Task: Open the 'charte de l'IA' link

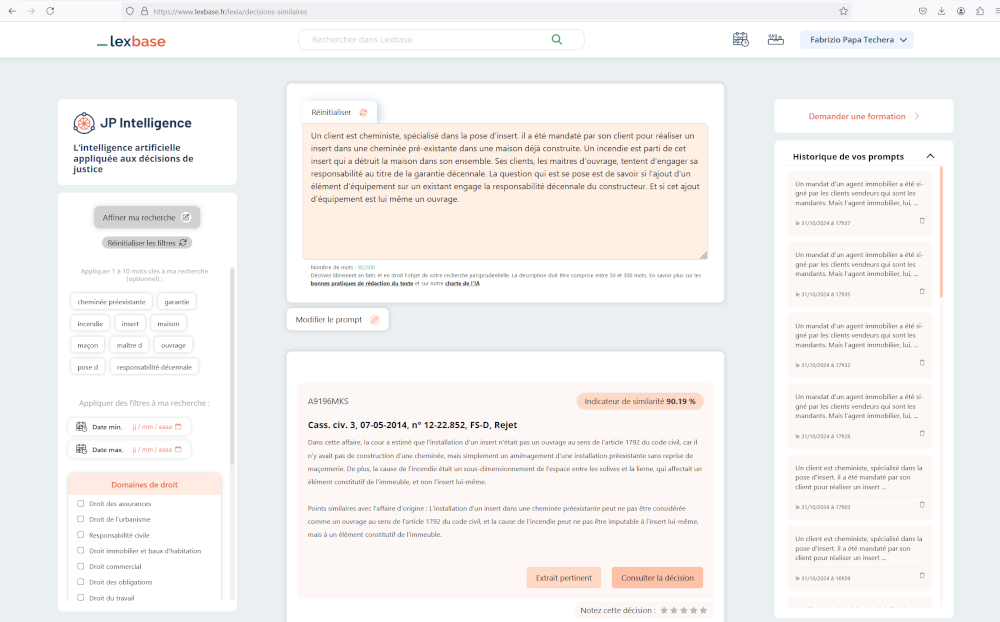Action: pos(462,283)
